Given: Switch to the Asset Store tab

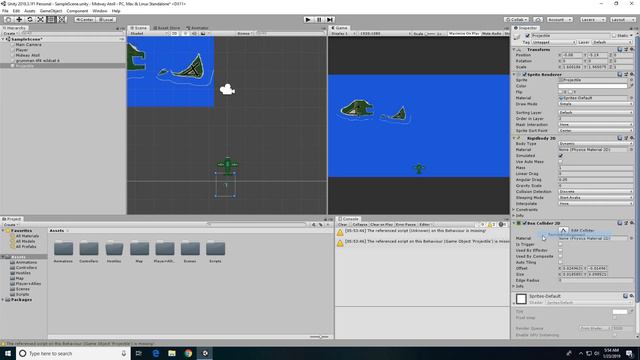Looking at the screenshot, I should point(167,28).
